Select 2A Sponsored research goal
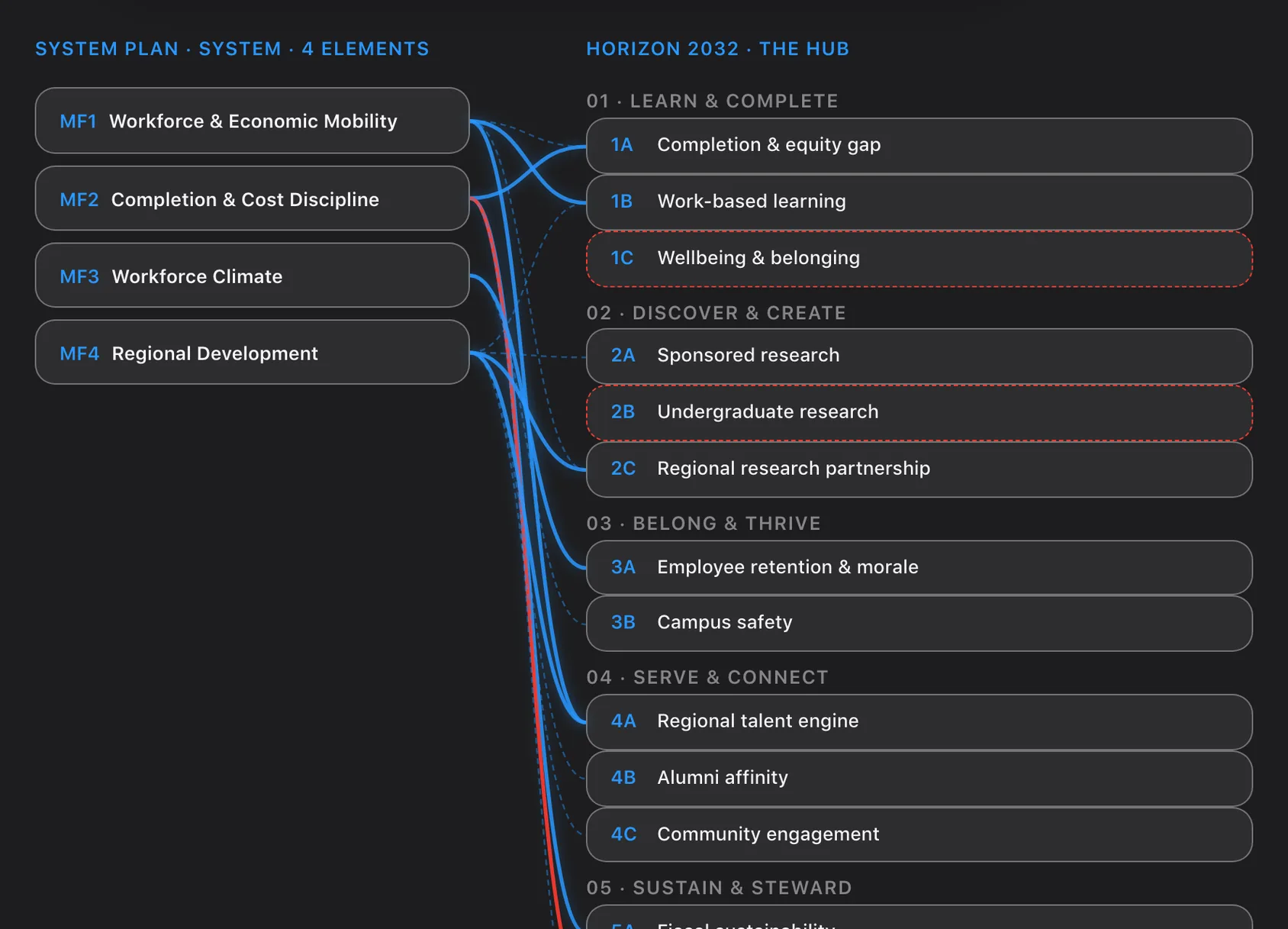The image size is (1288, 929). coord(919,356)
